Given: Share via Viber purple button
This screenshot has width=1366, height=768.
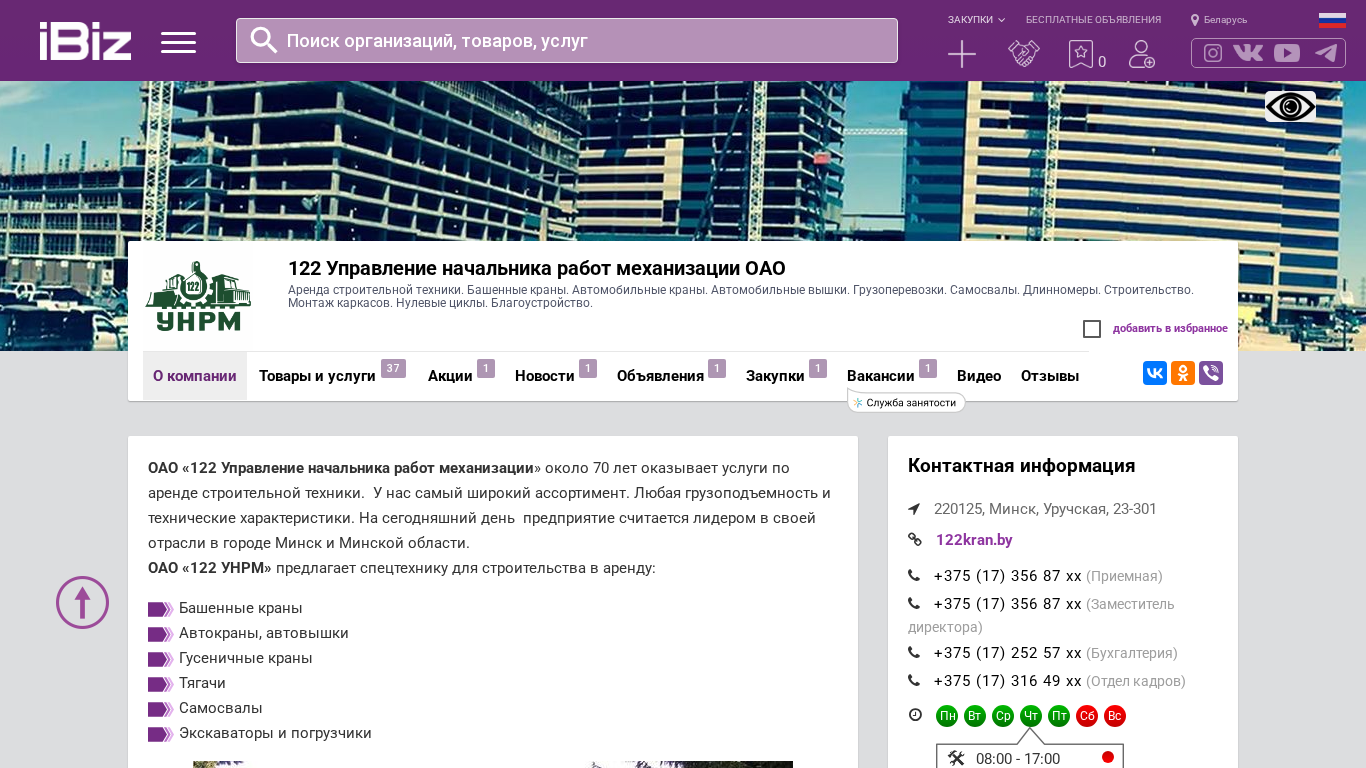Looking at the screenshot, I should point(1211,373).
